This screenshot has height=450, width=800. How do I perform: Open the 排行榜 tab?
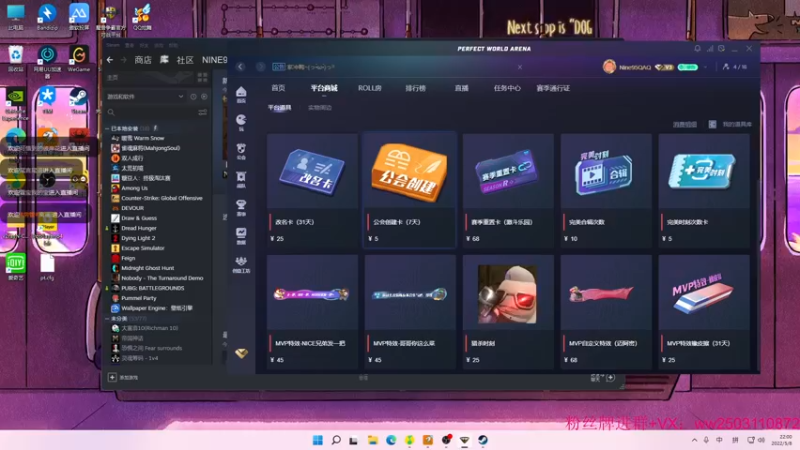point(415,88)
